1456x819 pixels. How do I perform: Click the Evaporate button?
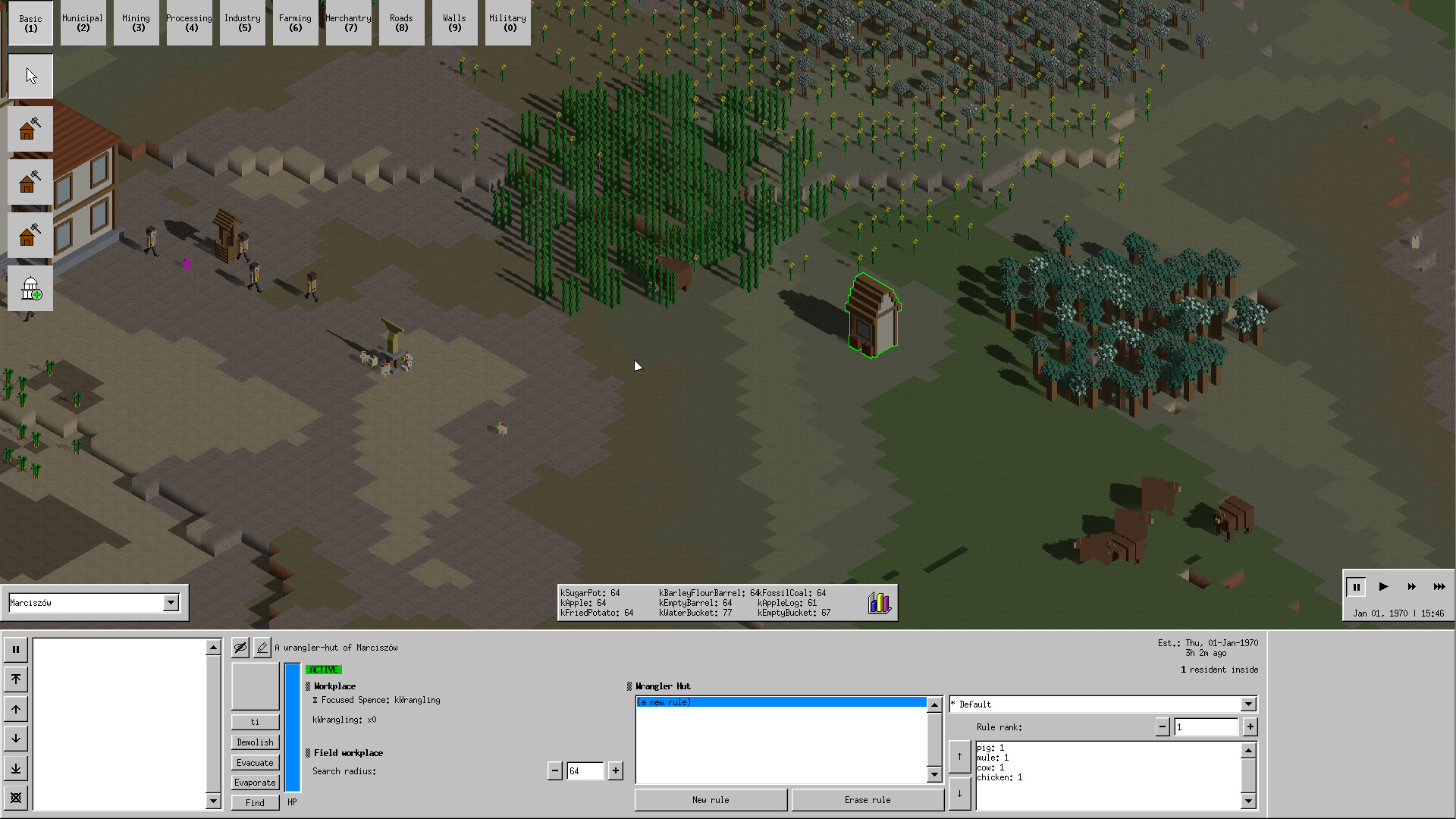pos(256,783)
